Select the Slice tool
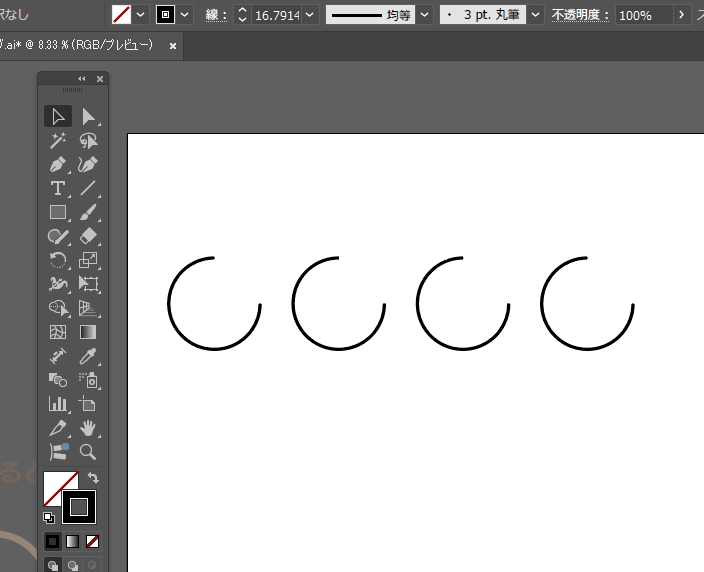 click(58, 428)
